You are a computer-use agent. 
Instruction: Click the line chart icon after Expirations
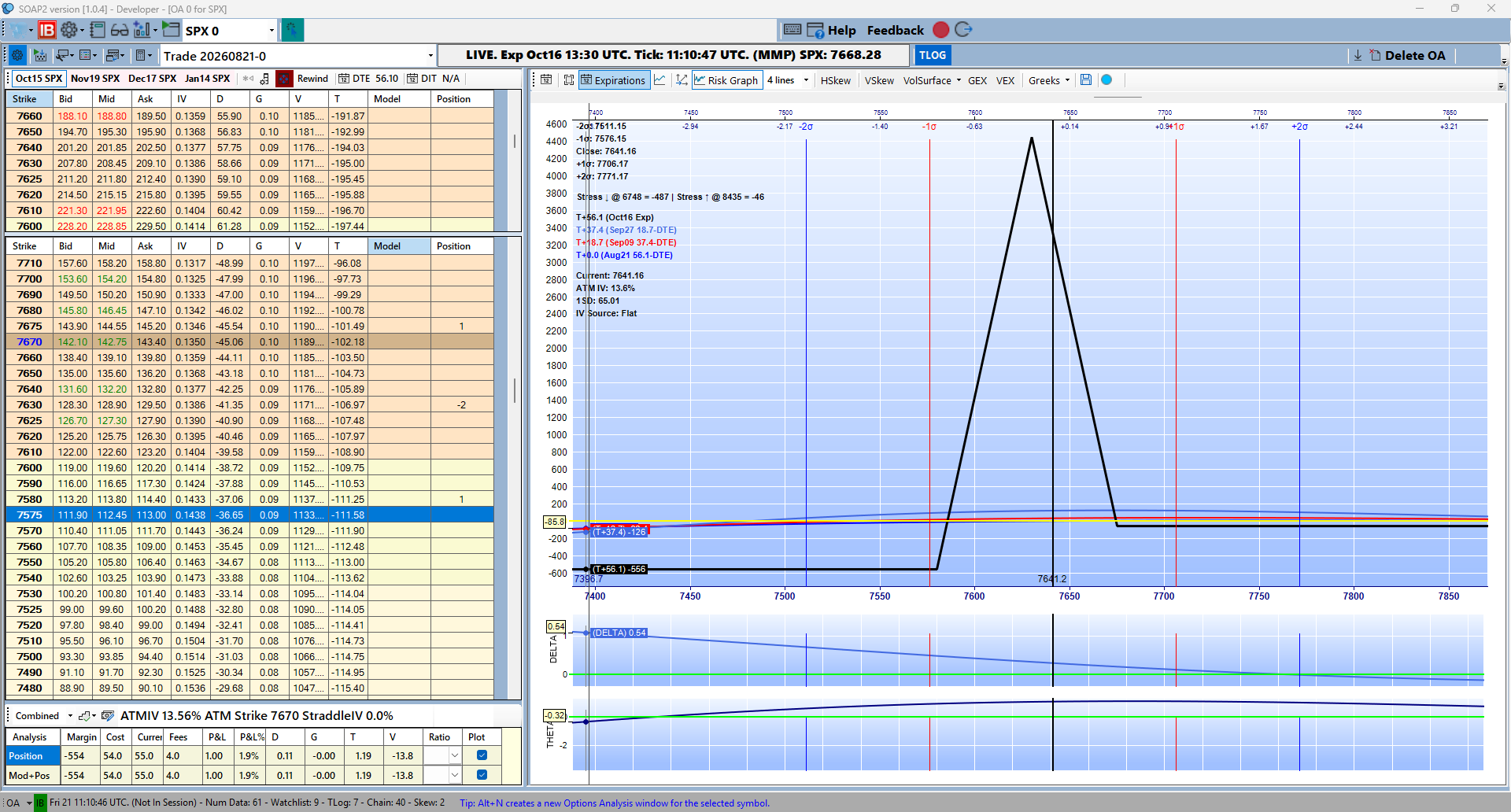coord(660,79)
